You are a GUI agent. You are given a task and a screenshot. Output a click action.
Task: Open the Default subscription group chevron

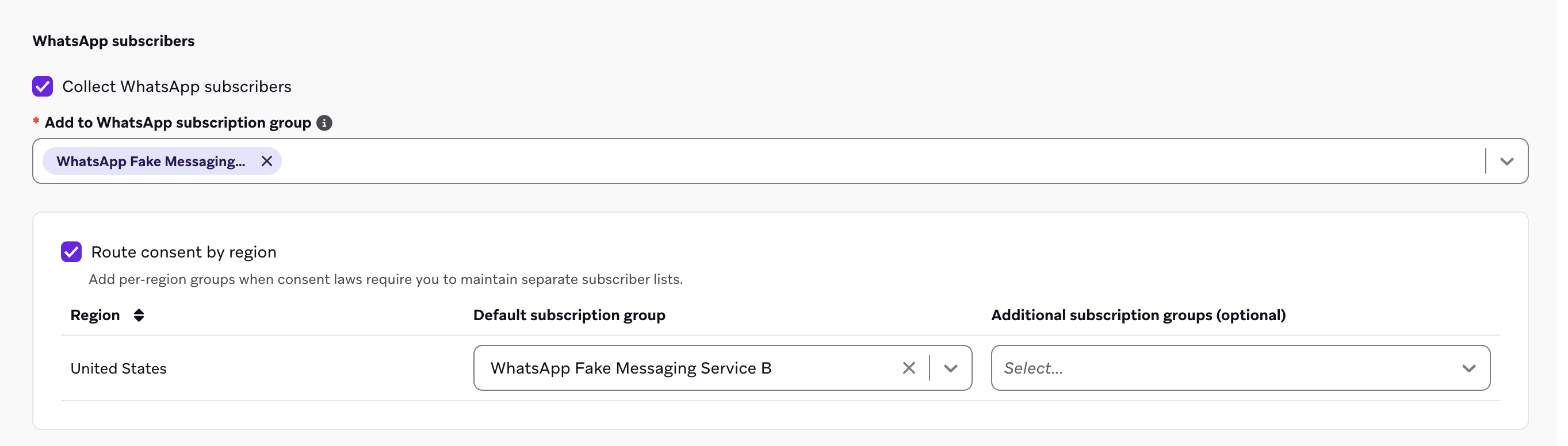click(951, 368)
